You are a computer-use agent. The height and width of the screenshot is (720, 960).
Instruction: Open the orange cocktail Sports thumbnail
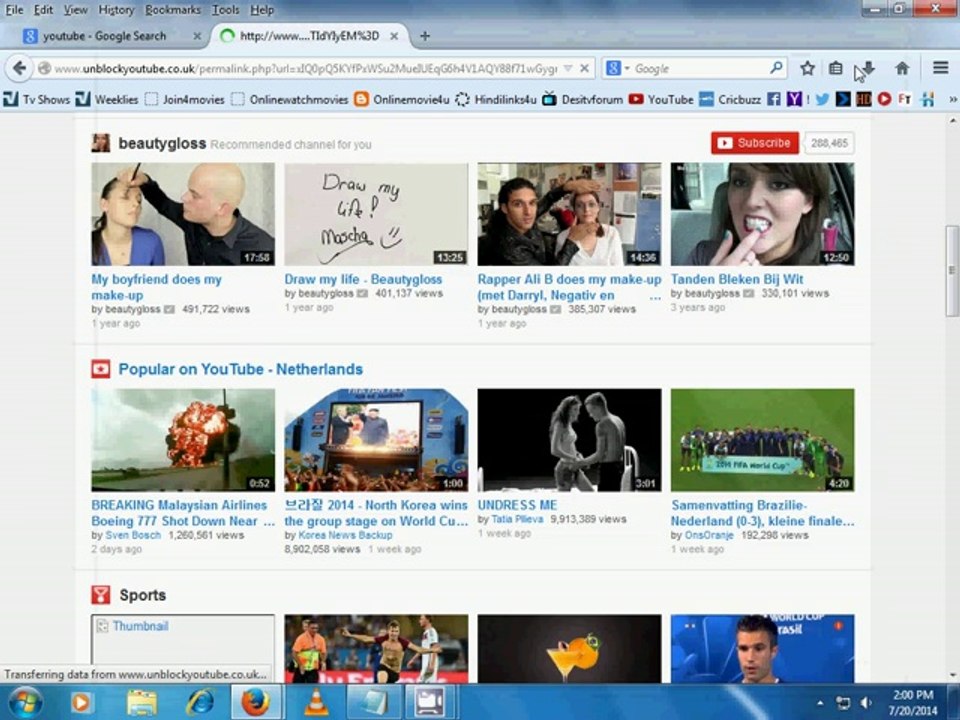tap(569, 648)
